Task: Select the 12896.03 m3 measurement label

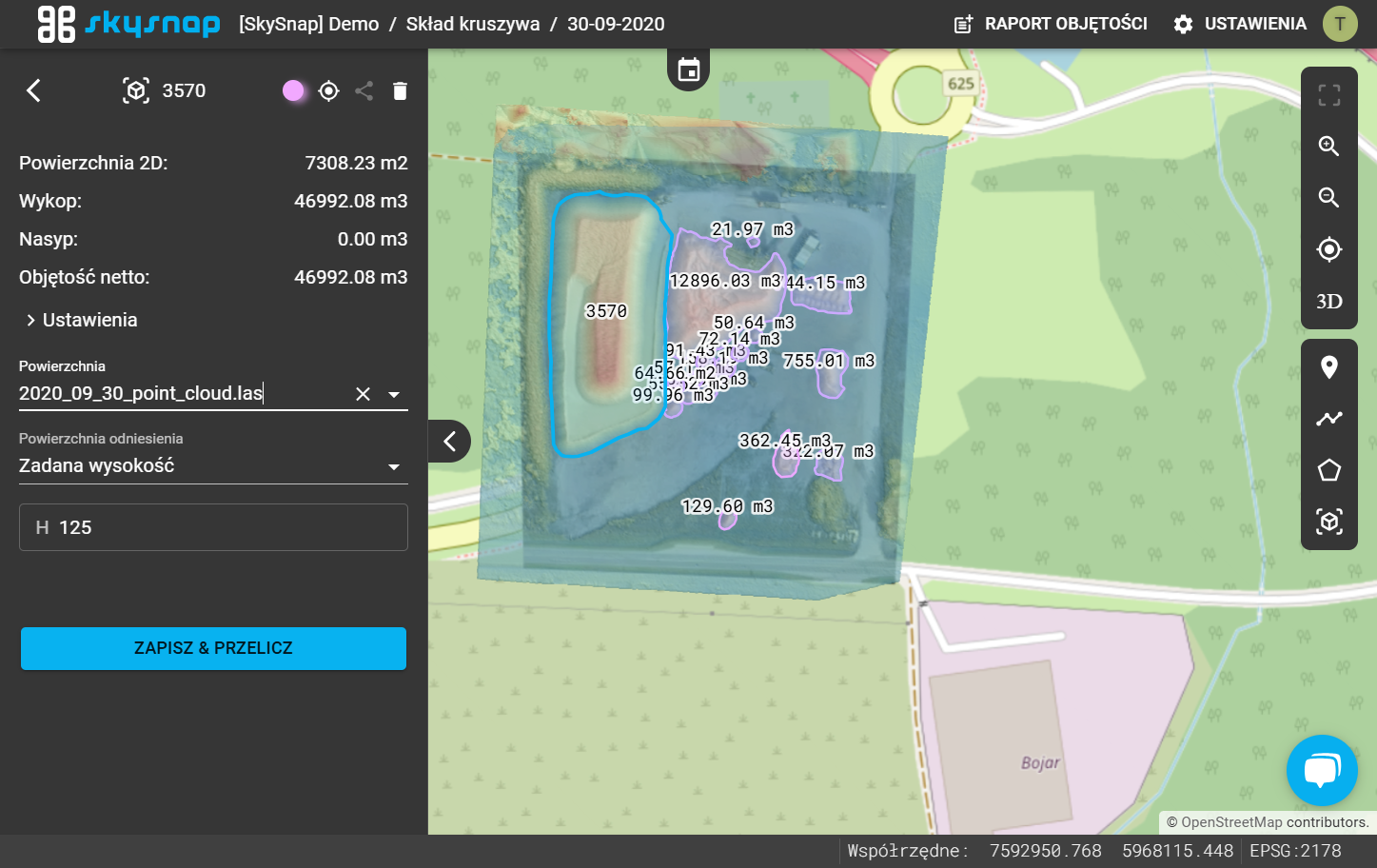Action: (x=725, y=281)
